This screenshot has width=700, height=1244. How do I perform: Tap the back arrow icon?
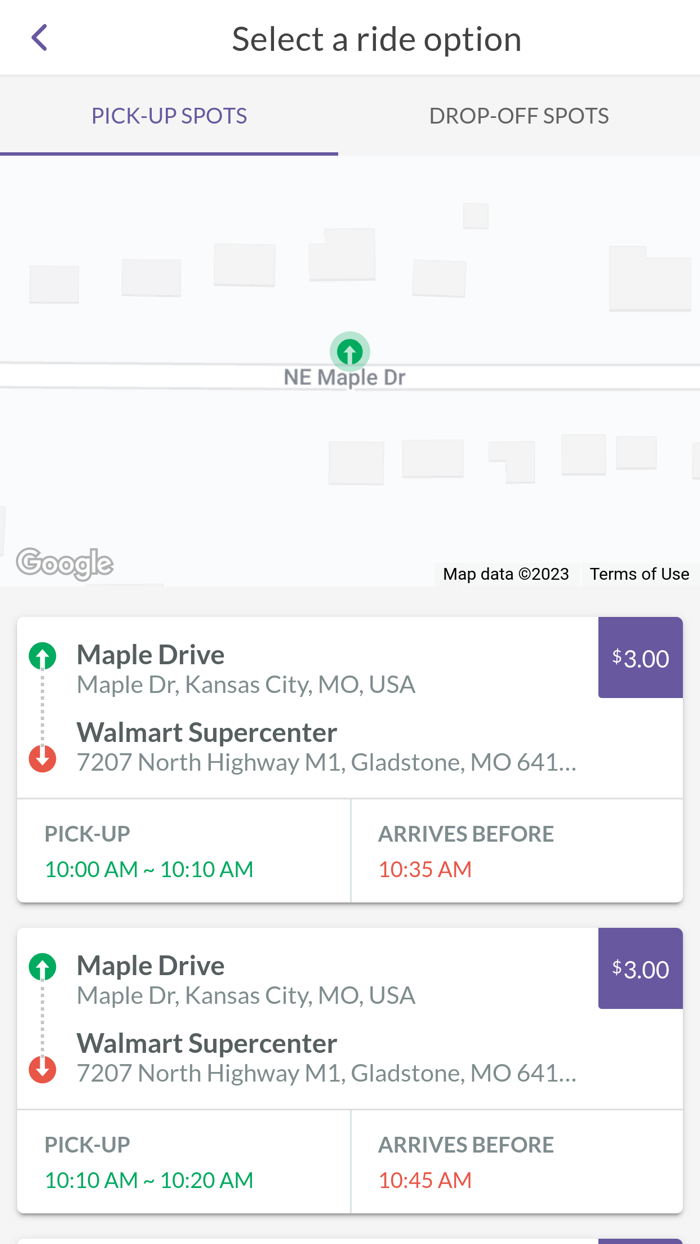tap(40, 38)
